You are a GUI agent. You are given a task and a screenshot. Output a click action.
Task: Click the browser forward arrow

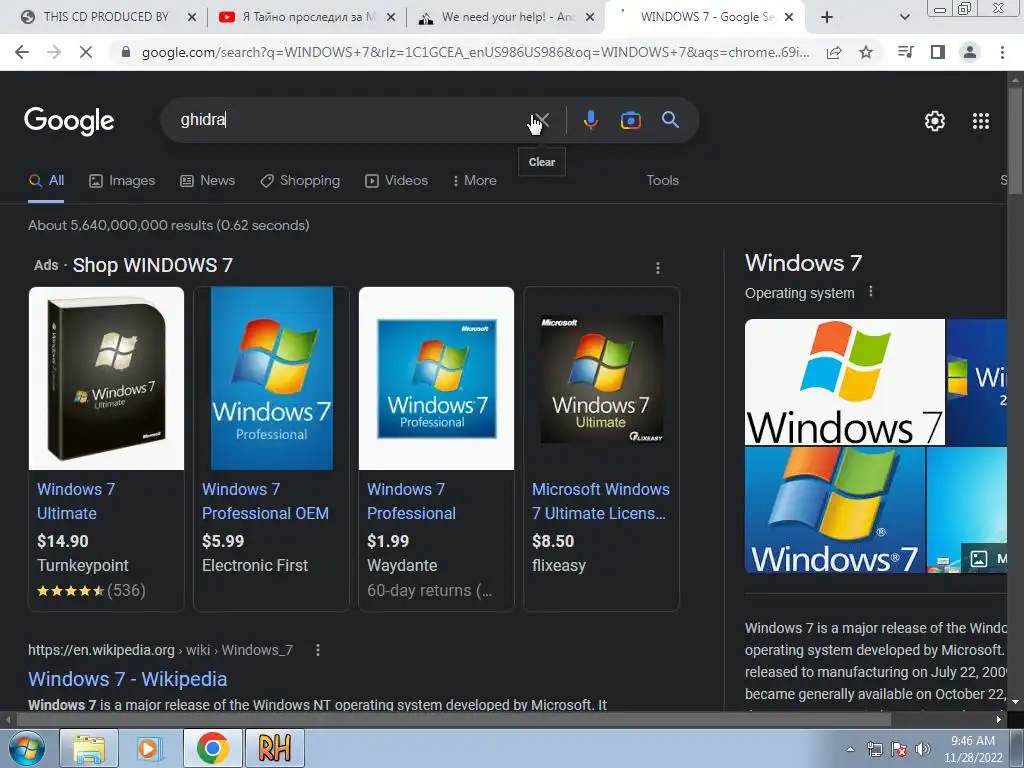[54, 52]
